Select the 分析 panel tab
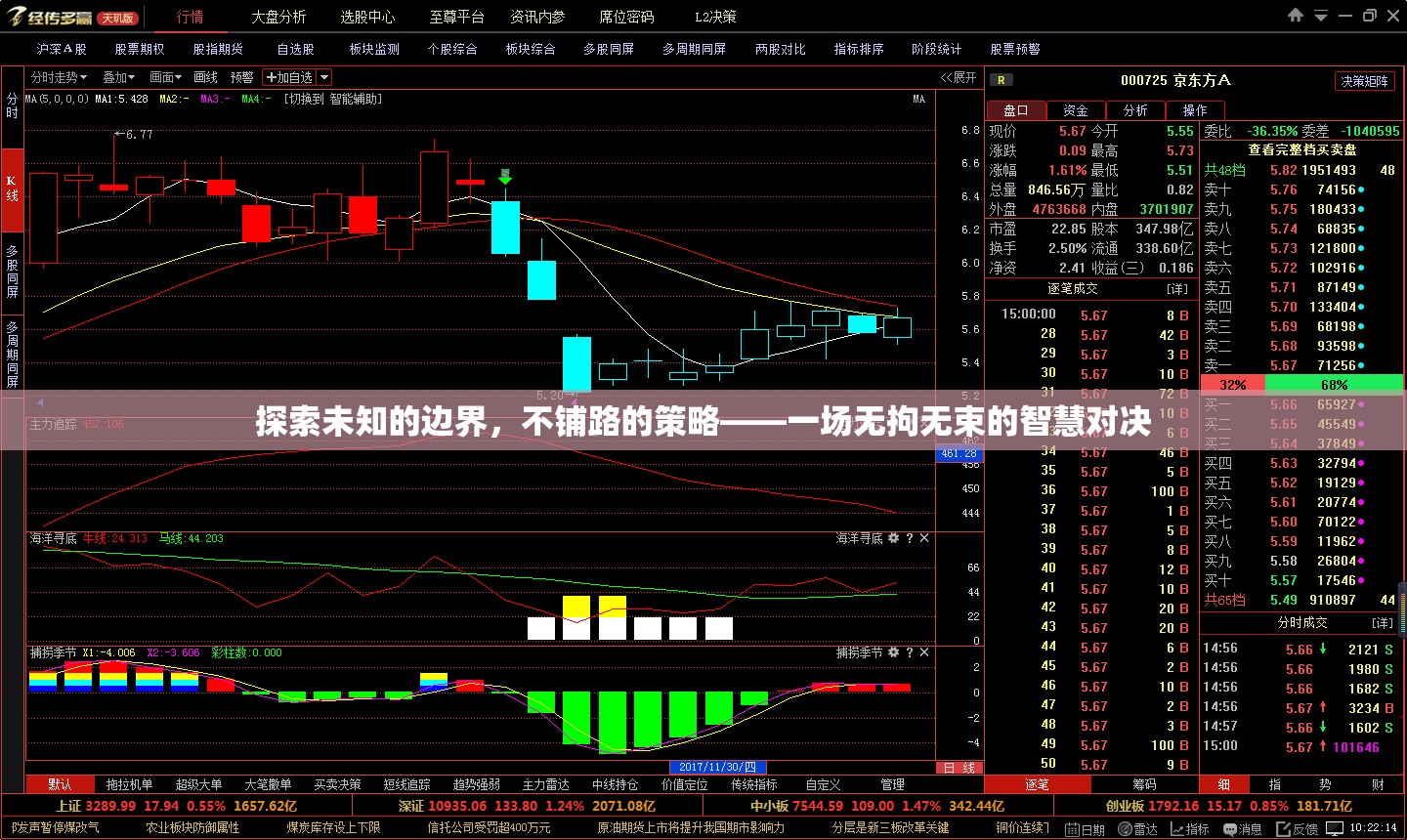Image resolution: width=1407 pixels, height=840 pixels. pos(1135,110)
